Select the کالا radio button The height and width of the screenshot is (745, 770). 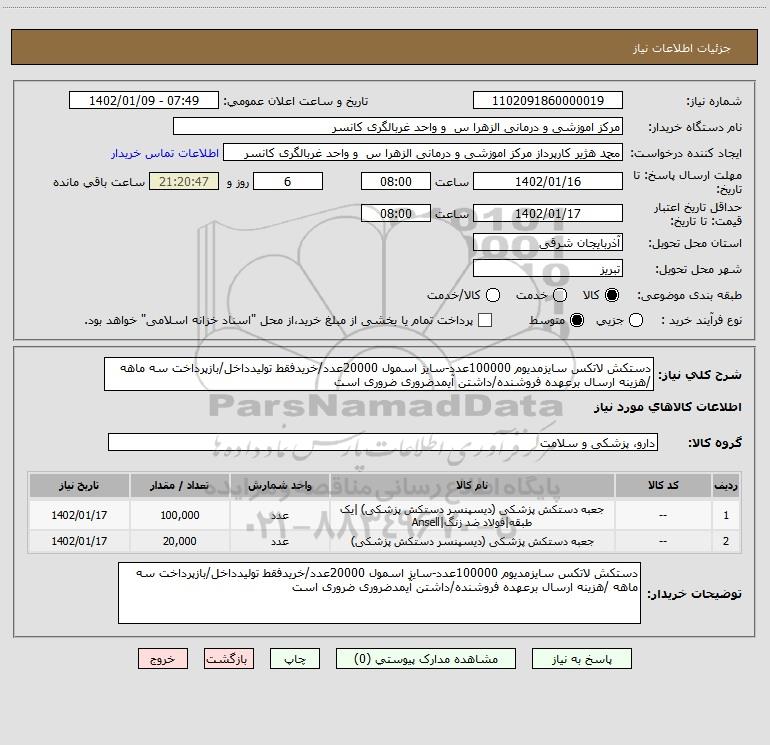tap(612, 295)
